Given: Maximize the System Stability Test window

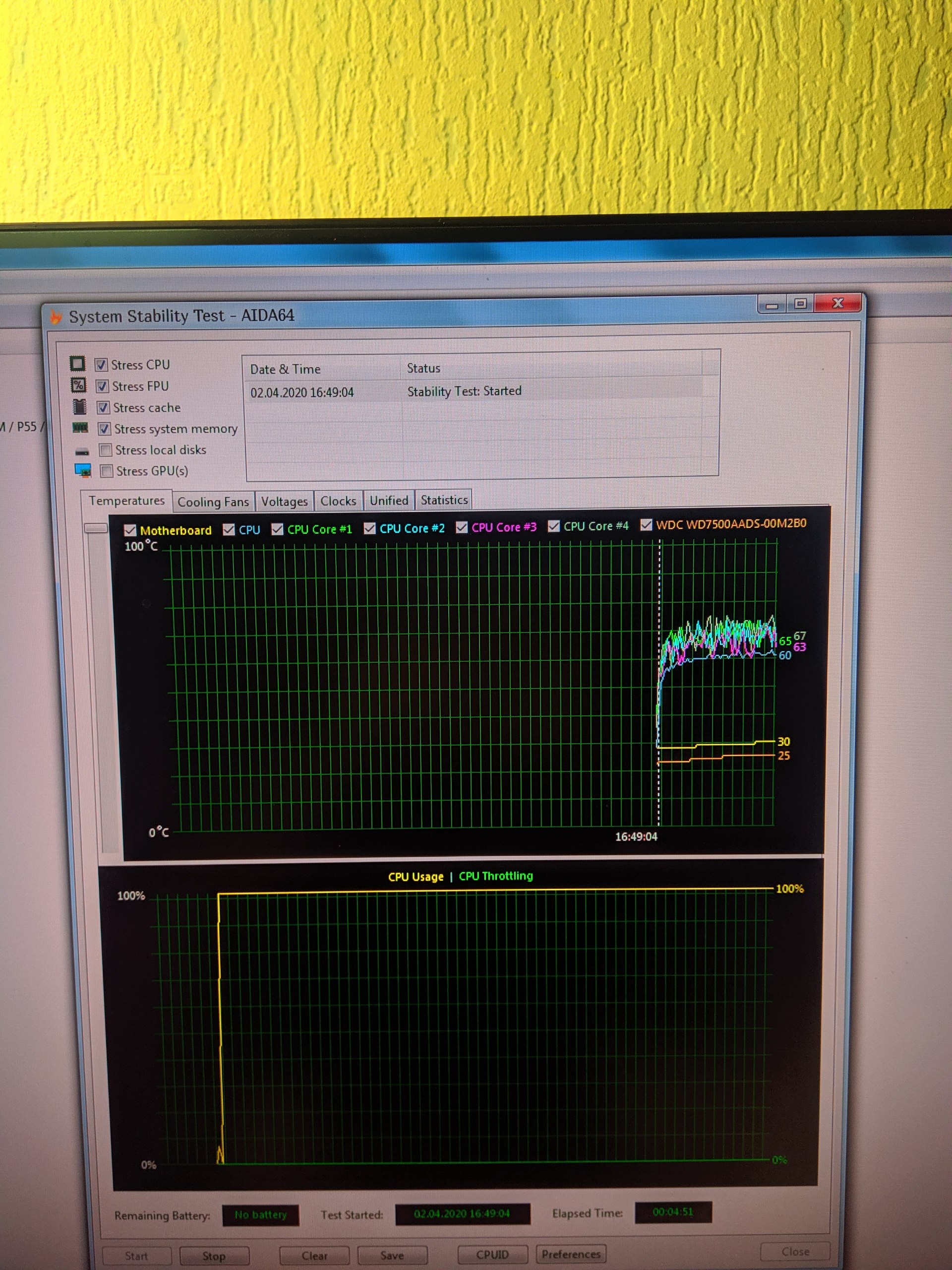Looking at the screenshot, I should (x=800, y=304).
